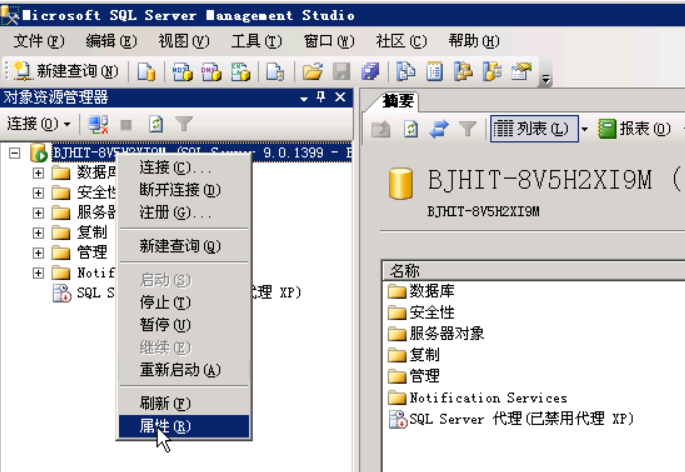Image resolution: width=685 pixels, height=472 pixels.
Task: Choose 暂停(U) in the context menu
Action: (184, 325)
